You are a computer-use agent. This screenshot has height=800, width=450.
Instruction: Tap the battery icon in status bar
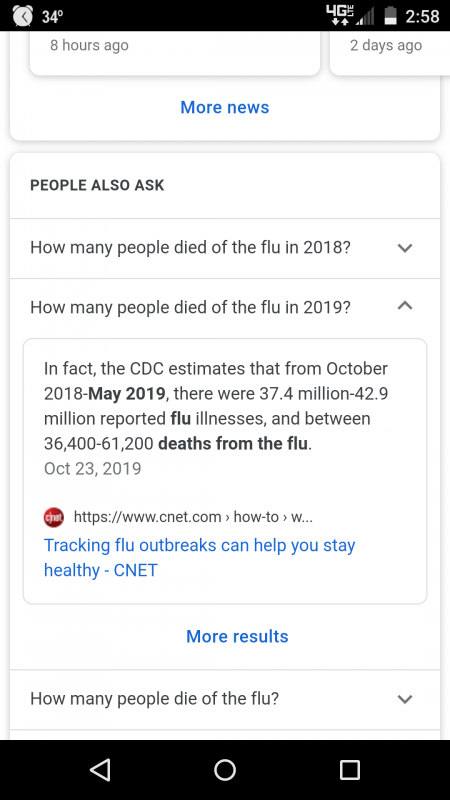(391, 15)
